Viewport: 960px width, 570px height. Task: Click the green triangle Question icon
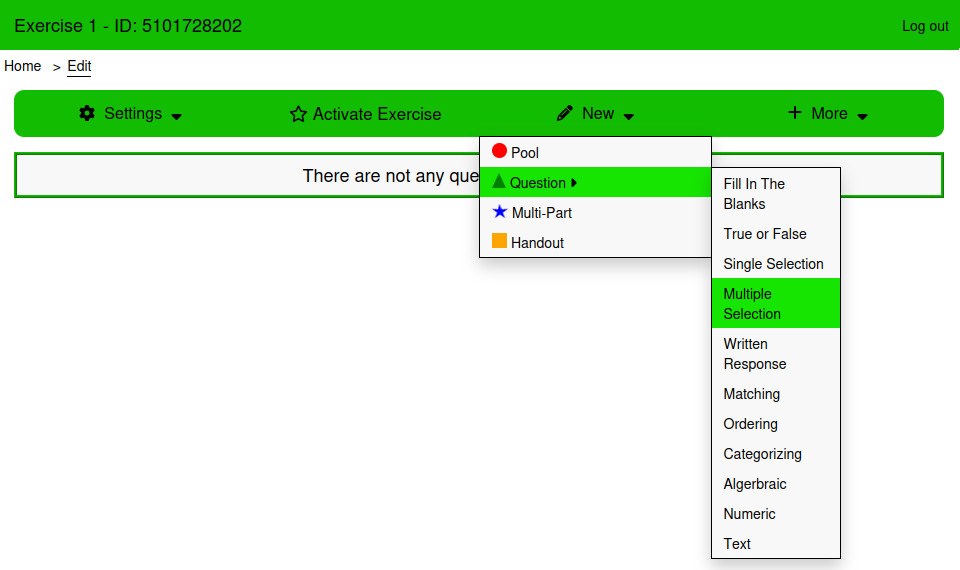pyautogui.click(x=499, y=182)
